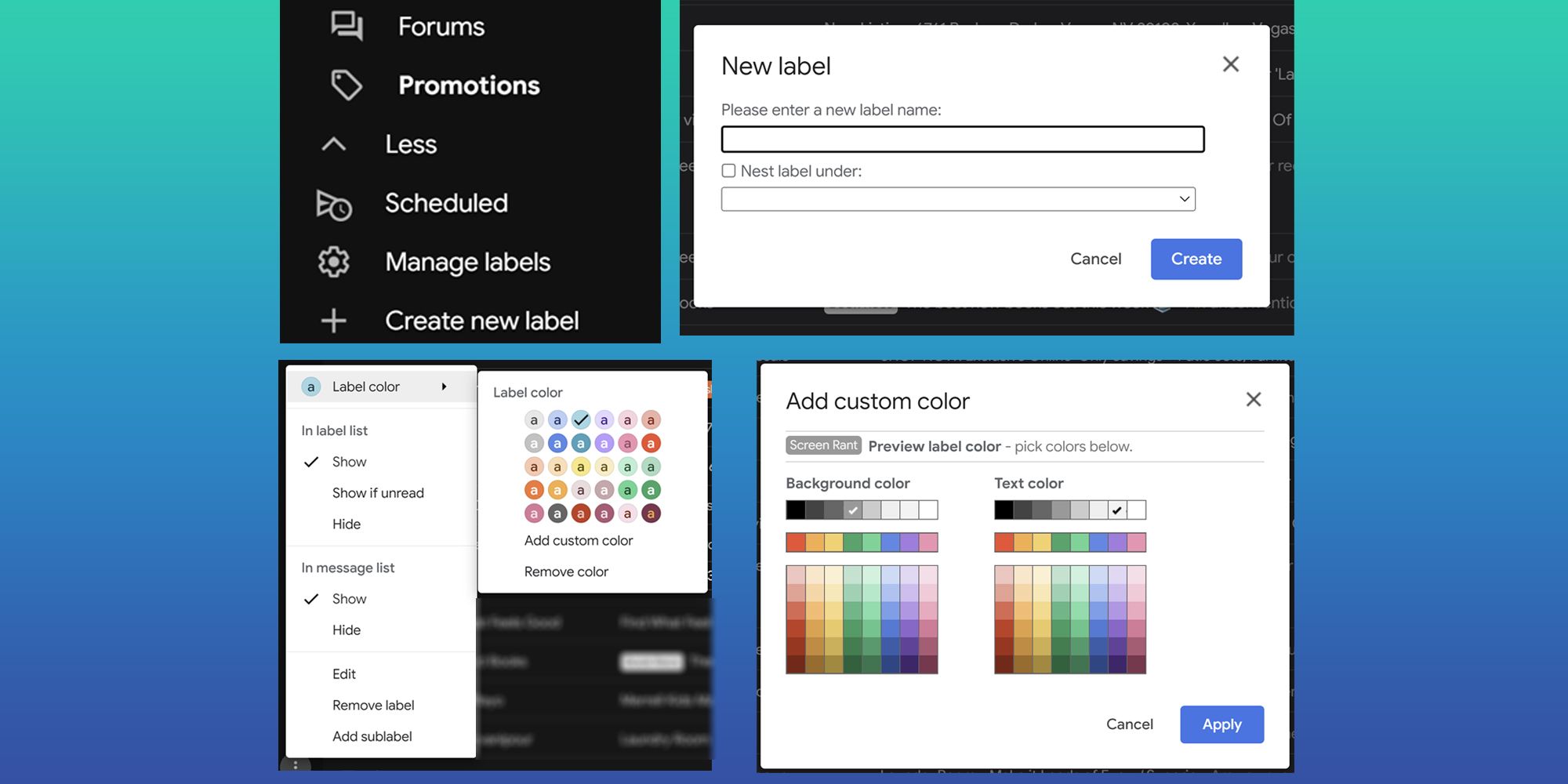The height and width of the screenshot is (784, 1568).
Task: Pick the currently checked purple label color swatch
Action: (x=580, y=419)
